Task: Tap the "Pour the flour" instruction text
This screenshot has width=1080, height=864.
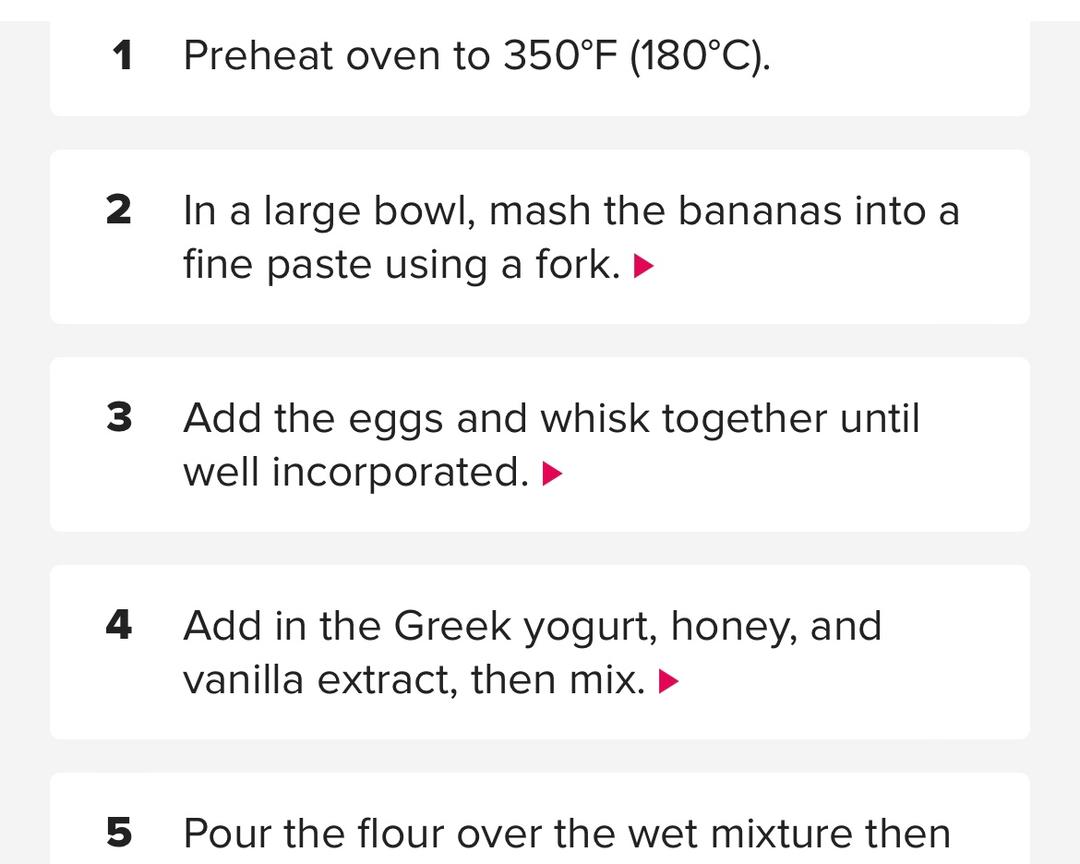Action: (566, 833)
